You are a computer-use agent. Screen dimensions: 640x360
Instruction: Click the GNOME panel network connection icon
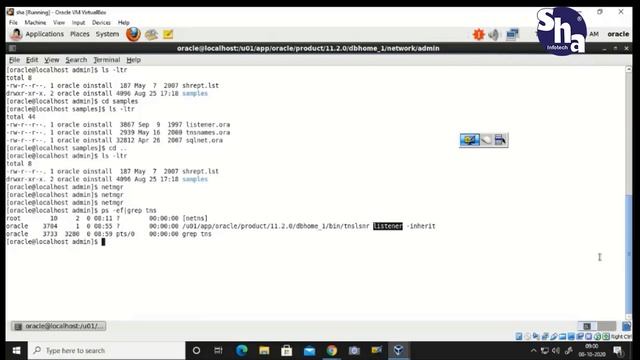[512, 34]
